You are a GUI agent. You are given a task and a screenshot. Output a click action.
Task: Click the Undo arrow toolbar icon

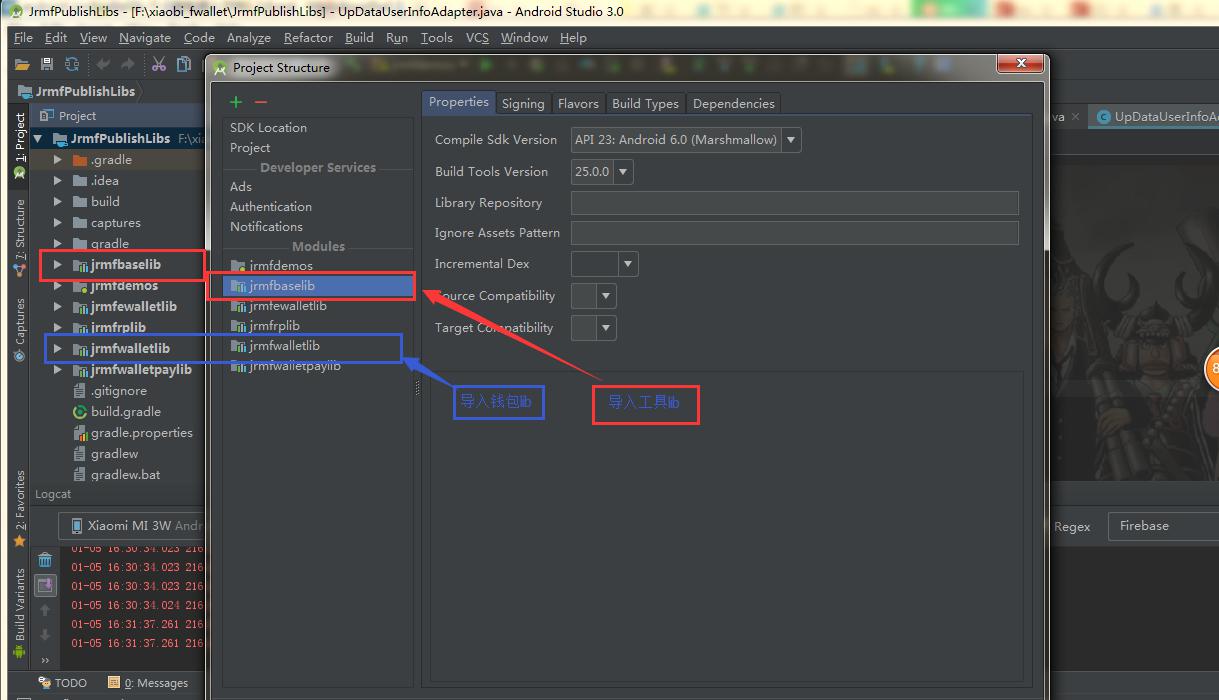tap(103, 64)
